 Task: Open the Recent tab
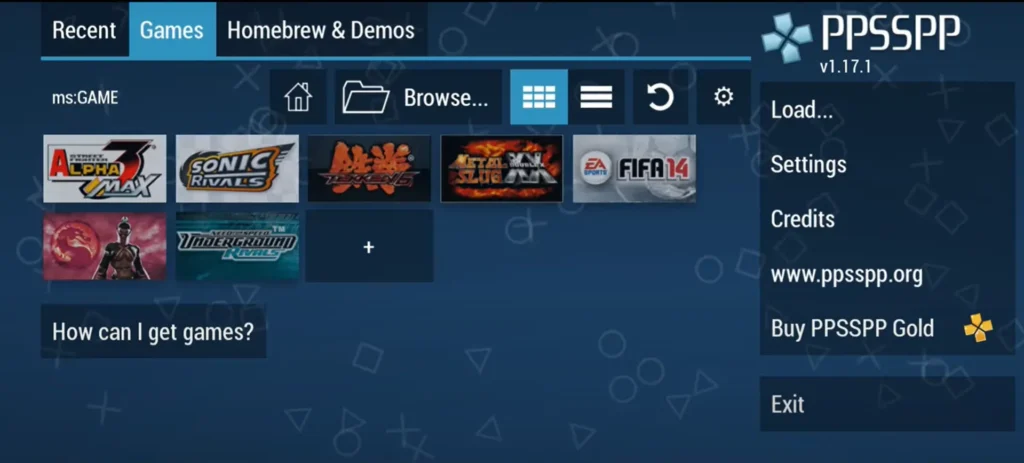tap(84, 30)
